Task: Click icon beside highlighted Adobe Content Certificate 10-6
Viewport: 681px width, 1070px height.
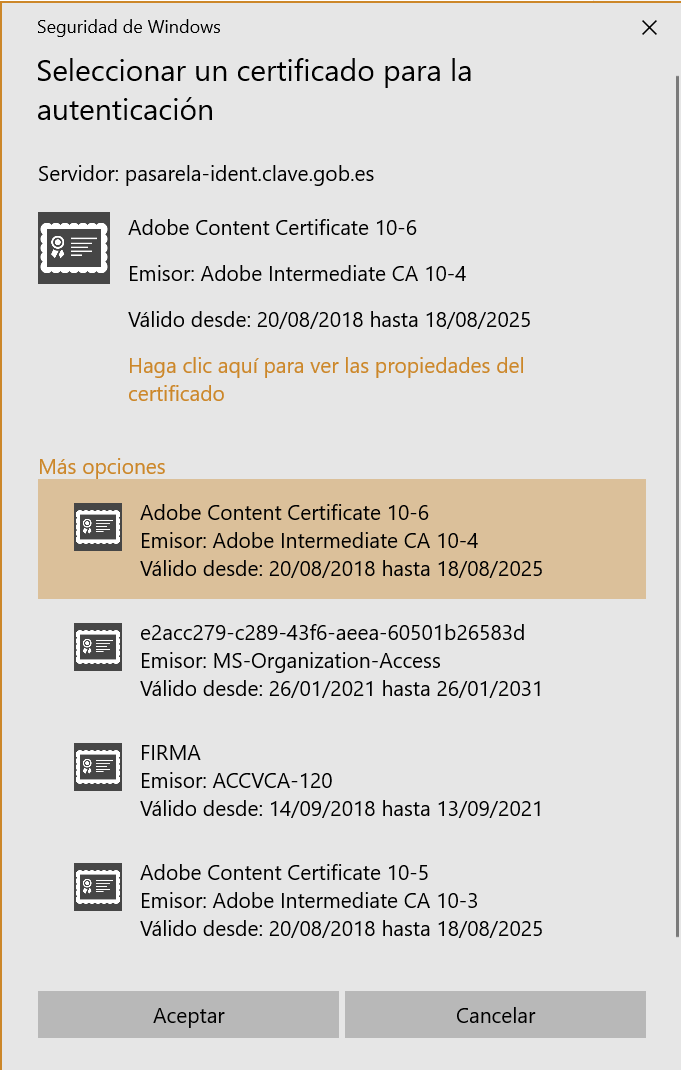Action: pyautogui.click(x=98, y=526)
